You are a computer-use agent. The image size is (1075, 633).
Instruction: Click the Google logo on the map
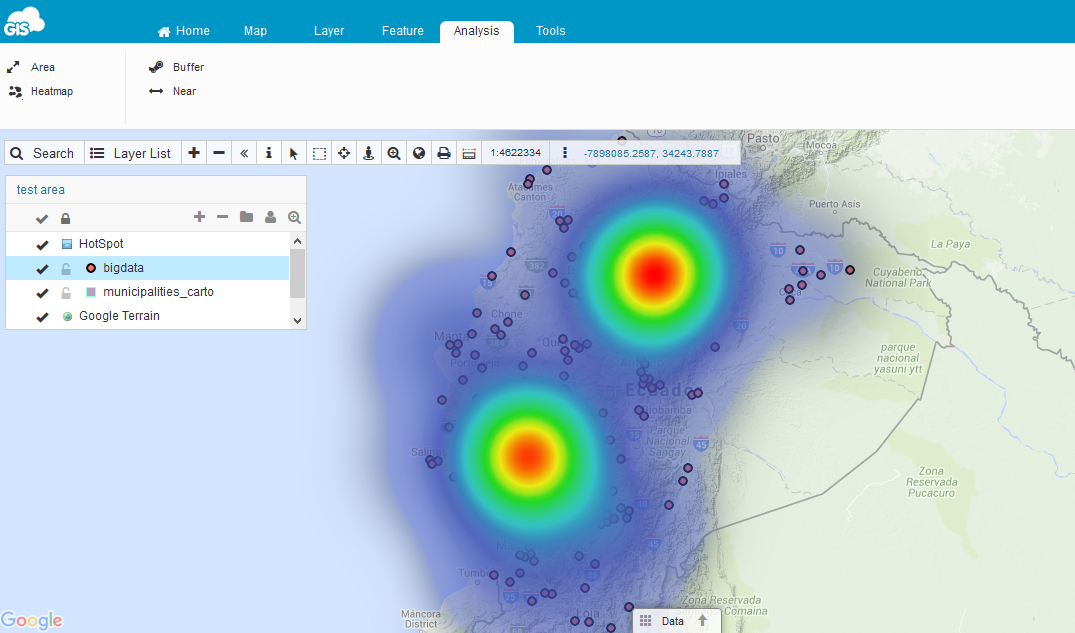(32, 620)
